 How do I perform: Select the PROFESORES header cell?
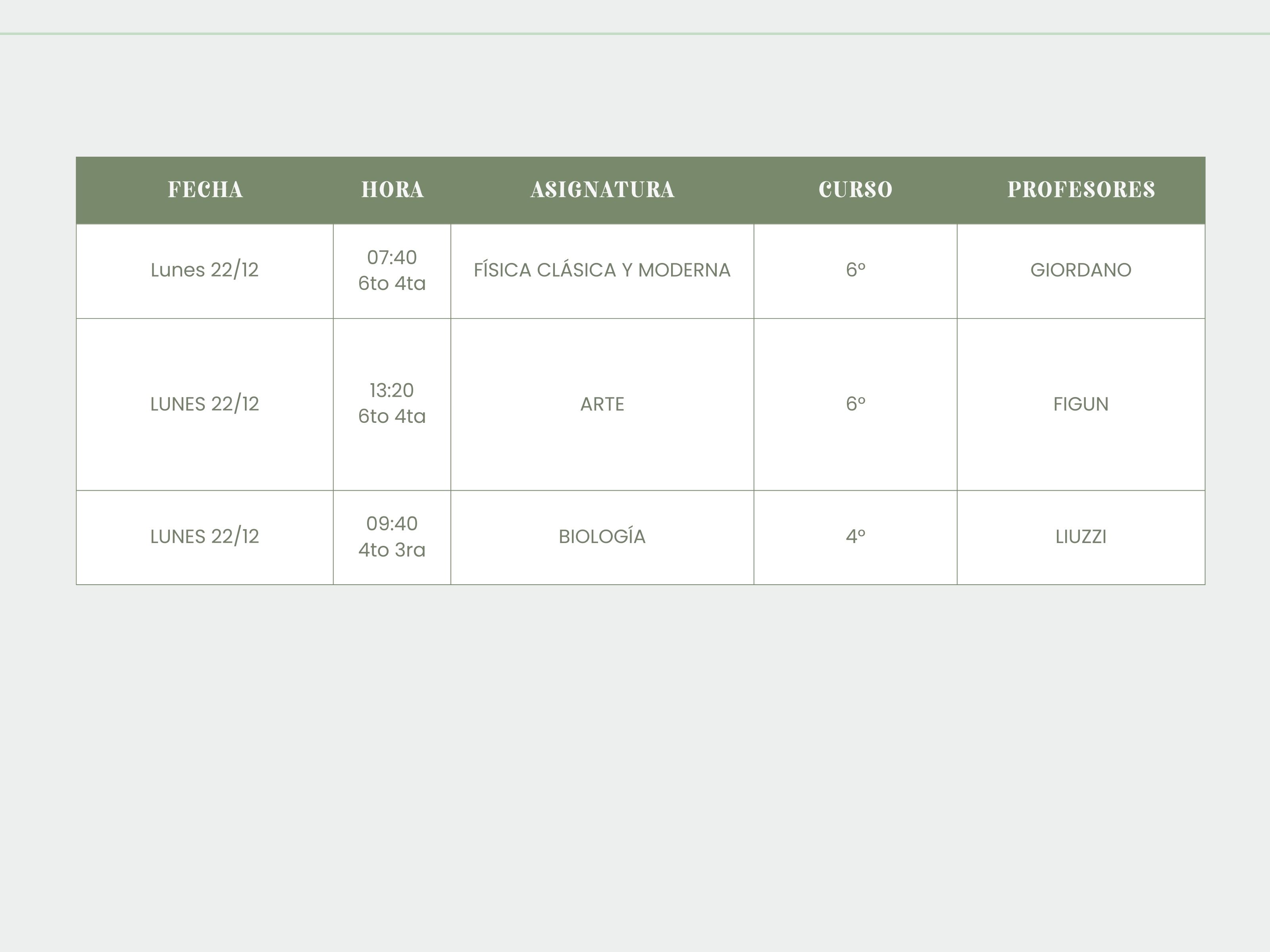coord(1081,190)
